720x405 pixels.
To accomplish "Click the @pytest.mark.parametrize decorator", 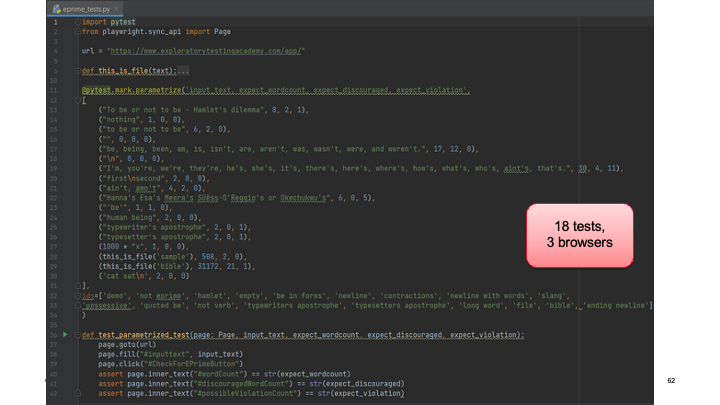I will pos(131,90).
